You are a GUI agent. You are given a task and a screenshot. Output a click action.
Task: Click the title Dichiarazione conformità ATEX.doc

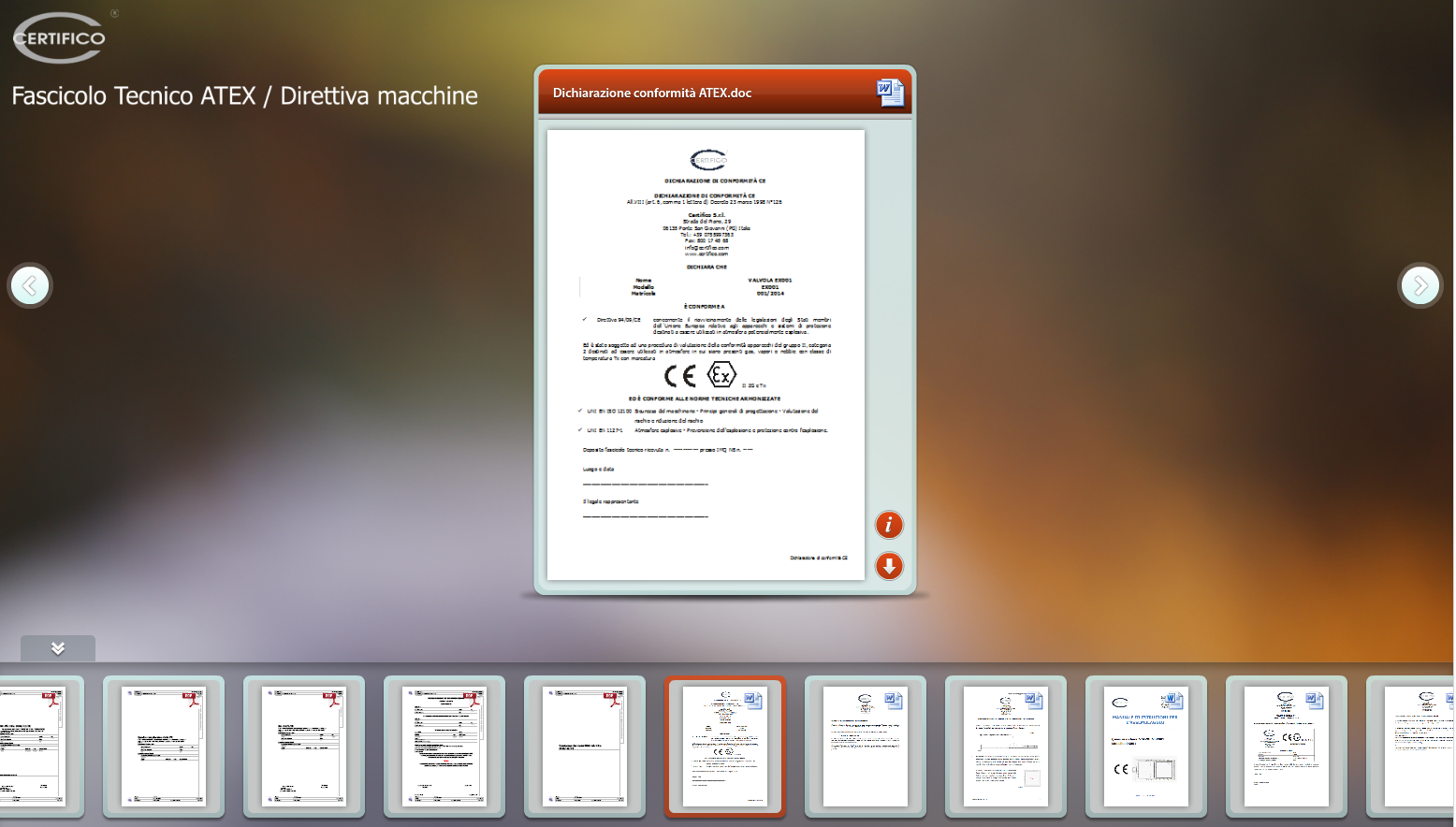(x=651, y=93)
